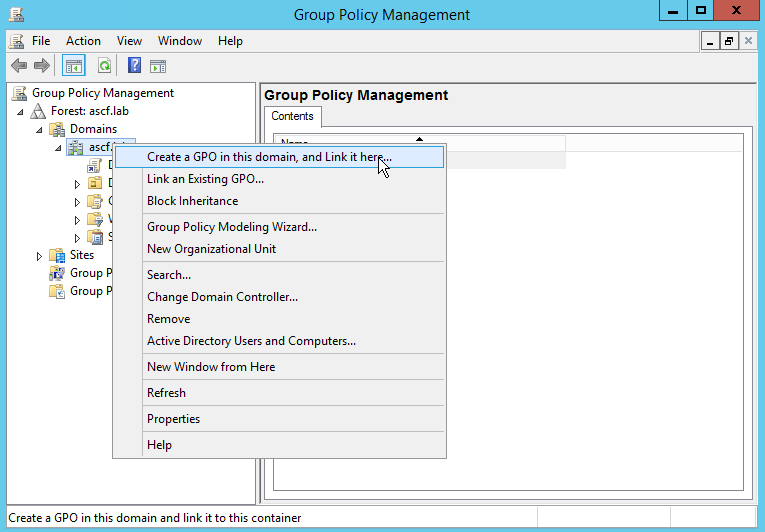Toggle the Show/Hide Console Tree toolbar icon
Image resolution: width=765 pixels, height=532 pixels.
pyautogui.click(x=74, y=65)
